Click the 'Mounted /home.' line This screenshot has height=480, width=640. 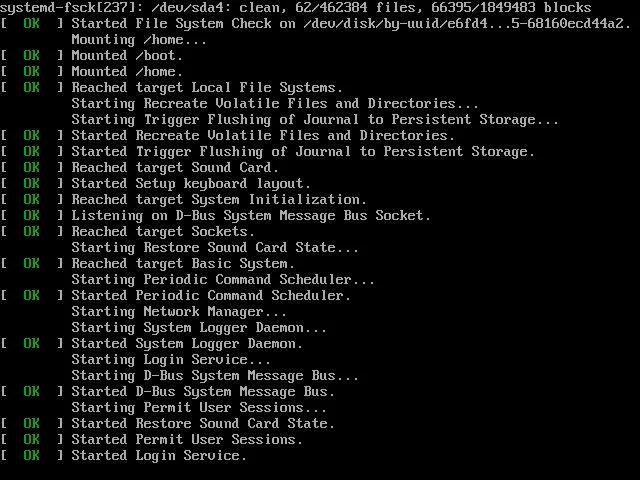(91, 71)
